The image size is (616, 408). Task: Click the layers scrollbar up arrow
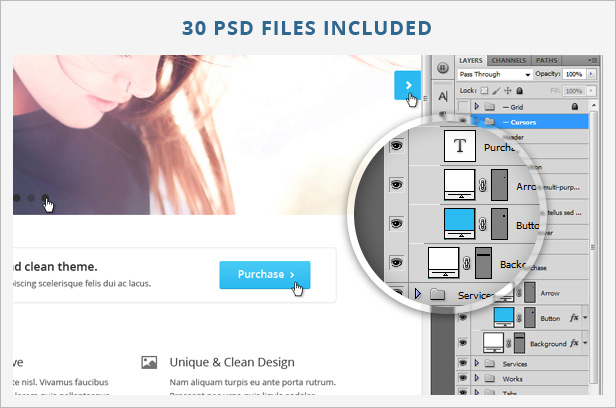pos(594,106)
